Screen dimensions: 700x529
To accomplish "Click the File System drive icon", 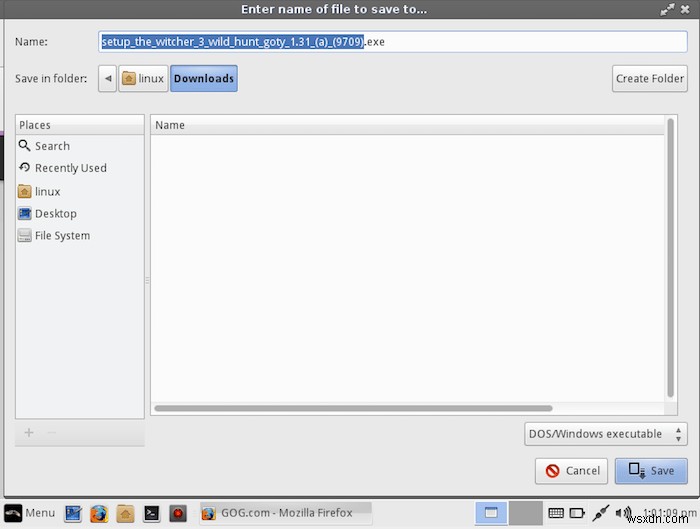I will 25,235.
